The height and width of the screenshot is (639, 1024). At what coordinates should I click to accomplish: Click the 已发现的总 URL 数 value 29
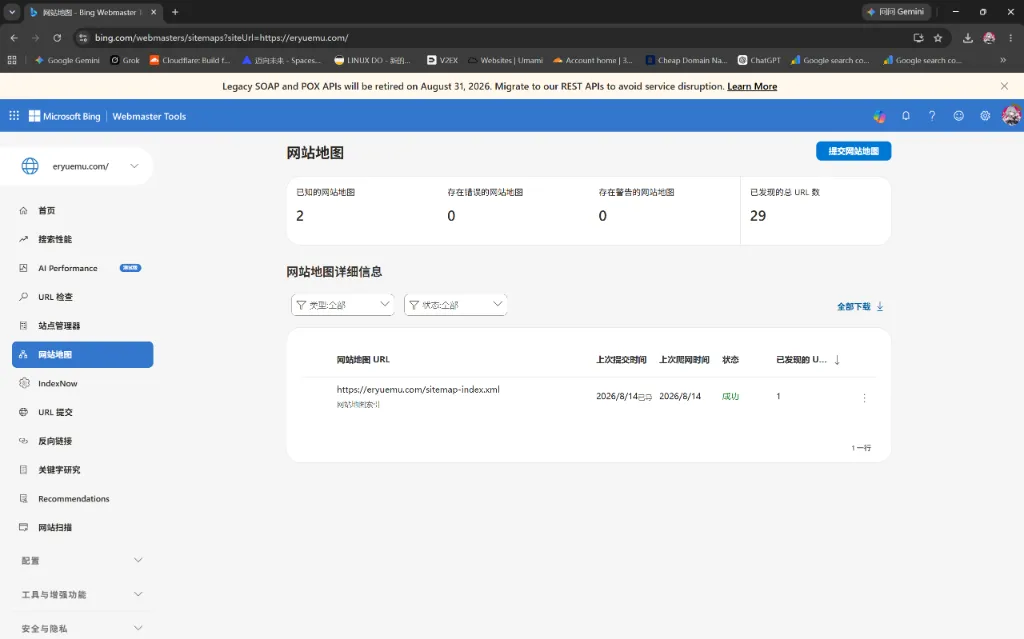[x=758, y=216]
